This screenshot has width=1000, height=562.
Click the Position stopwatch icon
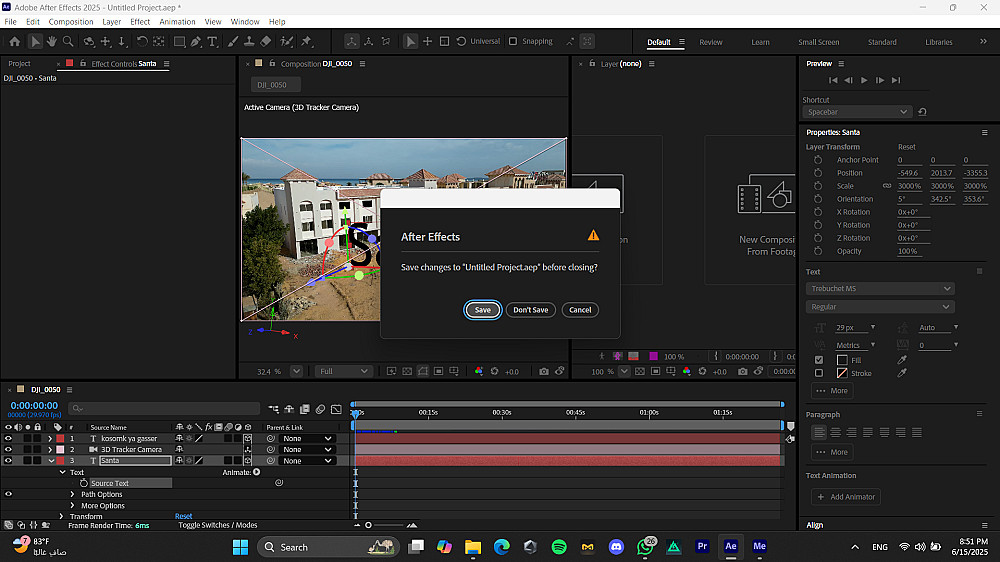click(x=817, y=173)
